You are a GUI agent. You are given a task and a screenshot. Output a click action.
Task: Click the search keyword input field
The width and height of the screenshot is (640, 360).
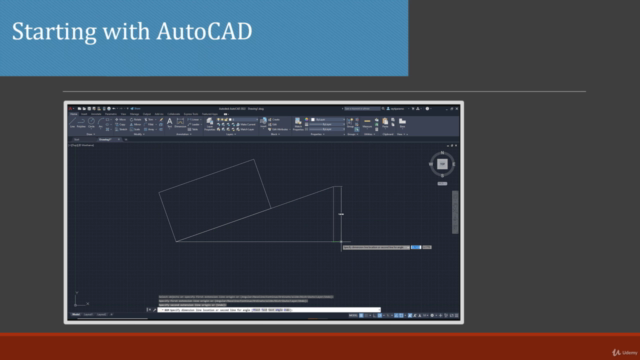click(x=362, y=109)
